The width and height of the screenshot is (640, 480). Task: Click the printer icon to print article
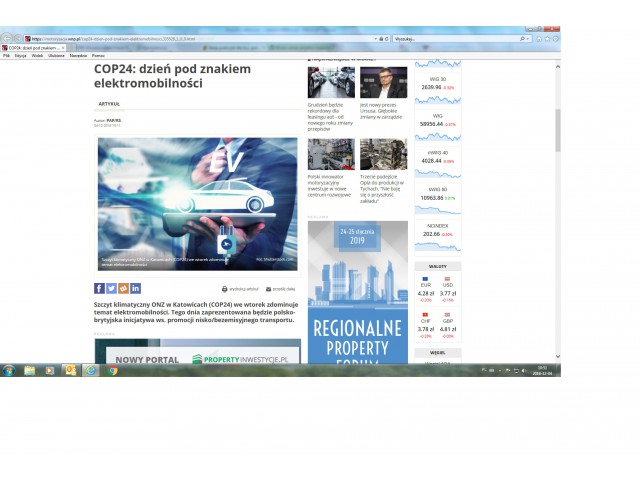224,288
